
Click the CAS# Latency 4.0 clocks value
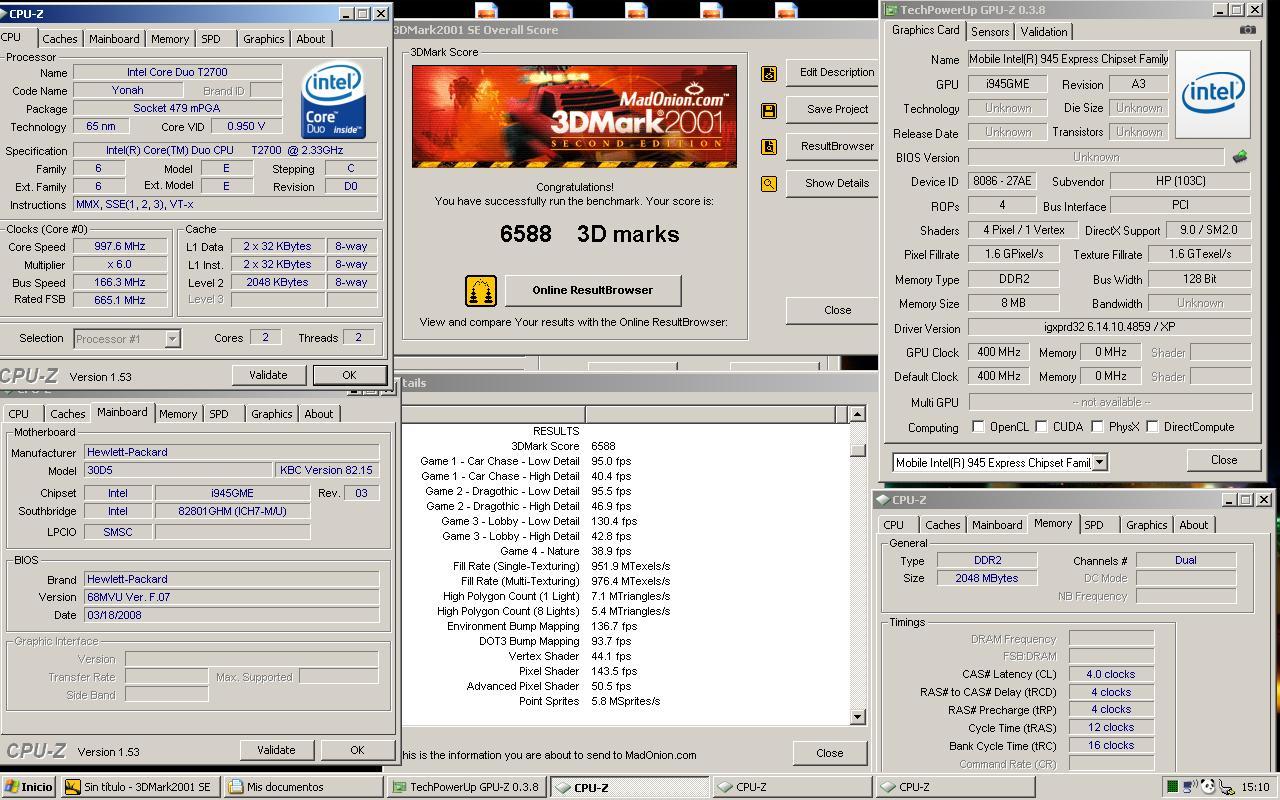tap(1111, 674)
